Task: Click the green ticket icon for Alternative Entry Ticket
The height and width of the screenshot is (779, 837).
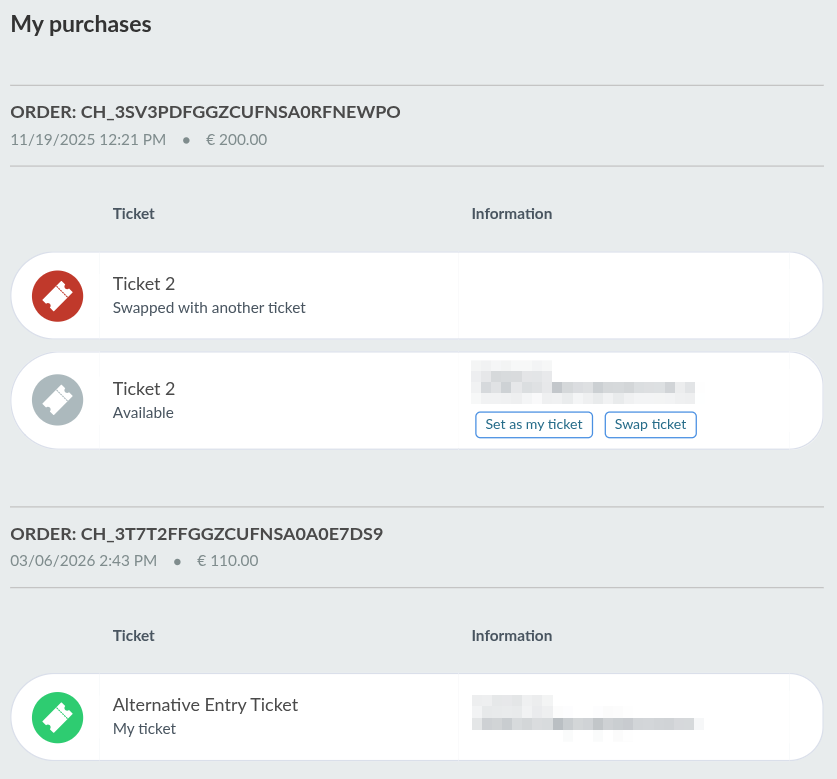Action: coord(56,717)
